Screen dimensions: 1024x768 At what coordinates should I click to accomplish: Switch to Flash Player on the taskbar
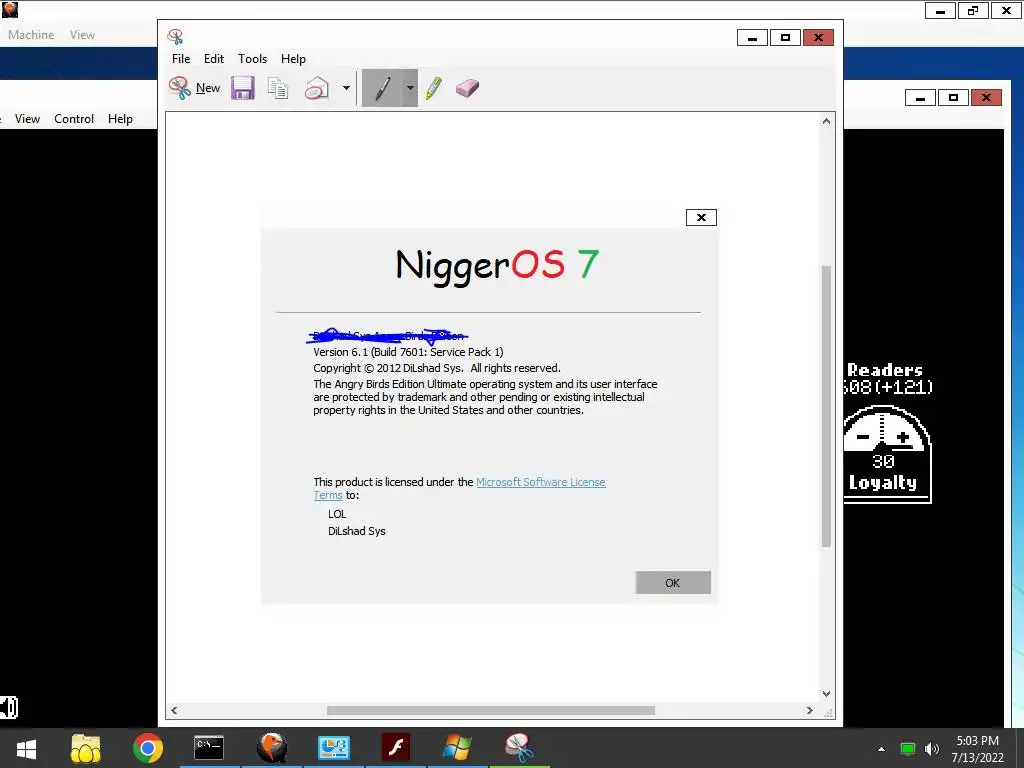tap(396, 748)
